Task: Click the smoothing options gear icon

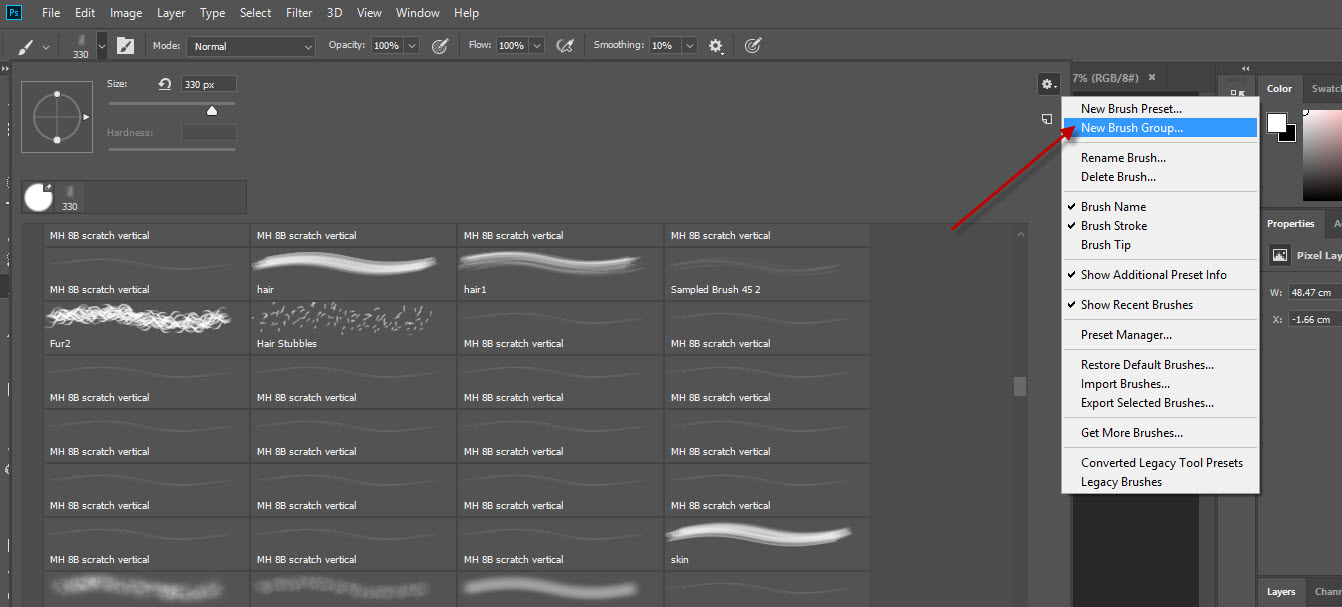Action: (x=716, y=46)
